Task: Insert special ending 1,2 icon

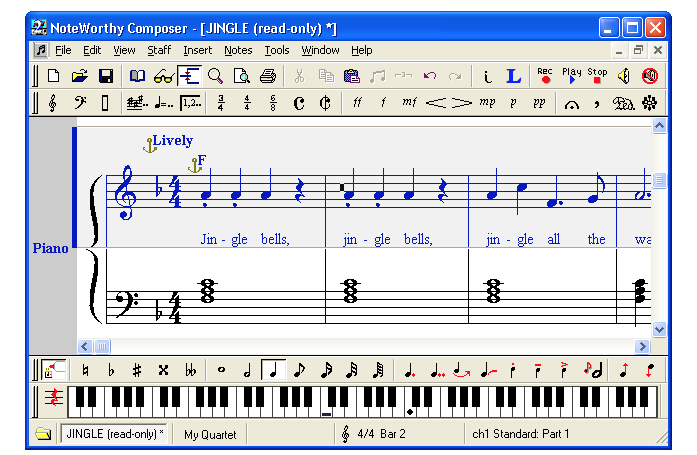Action: point(191,103)
